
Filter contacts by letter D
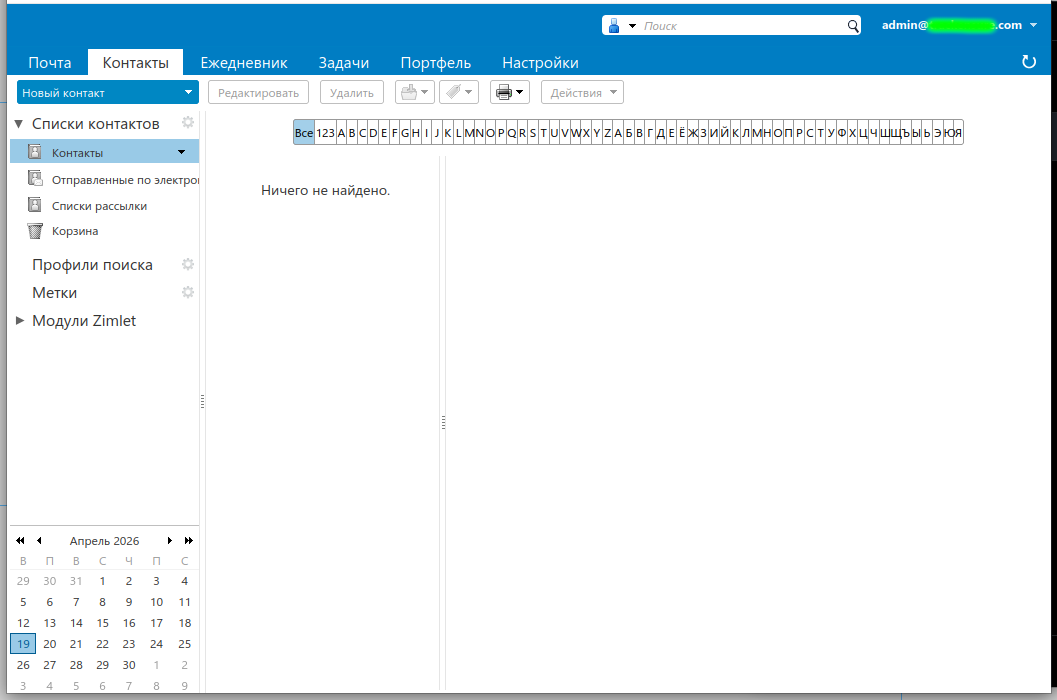point(373,132)
